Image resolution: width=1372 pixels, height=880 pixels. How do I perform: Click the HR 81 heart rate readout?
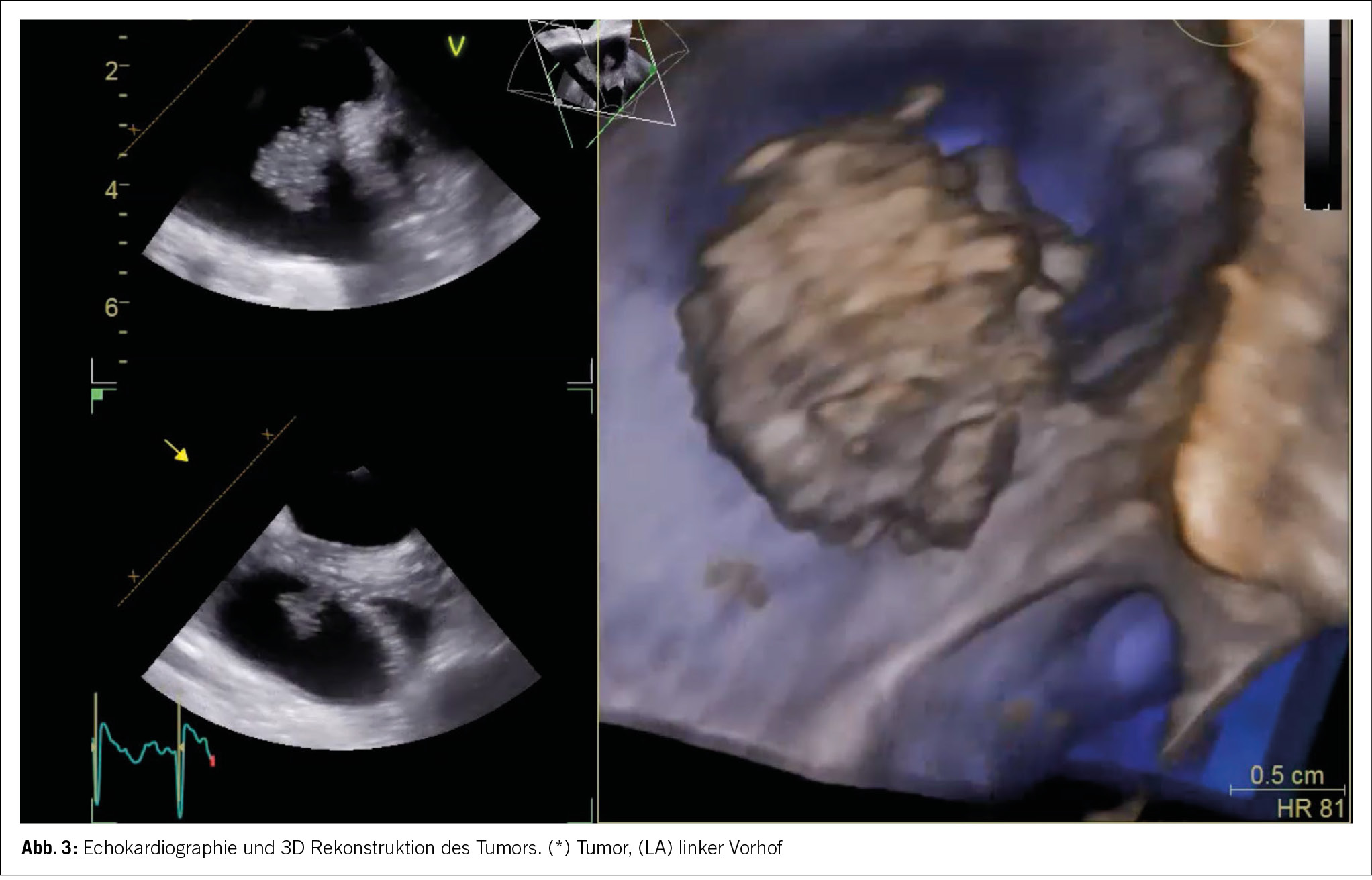coord(1310,808)
